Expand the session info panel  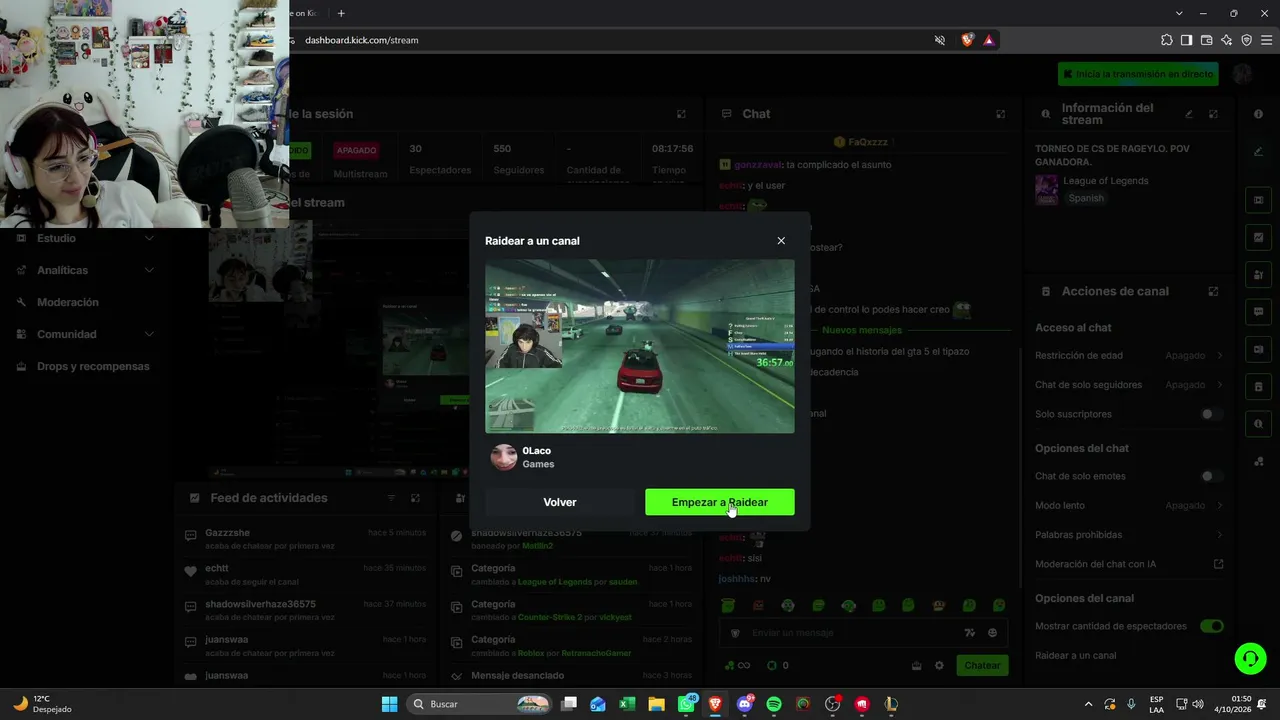click(681, 114)
